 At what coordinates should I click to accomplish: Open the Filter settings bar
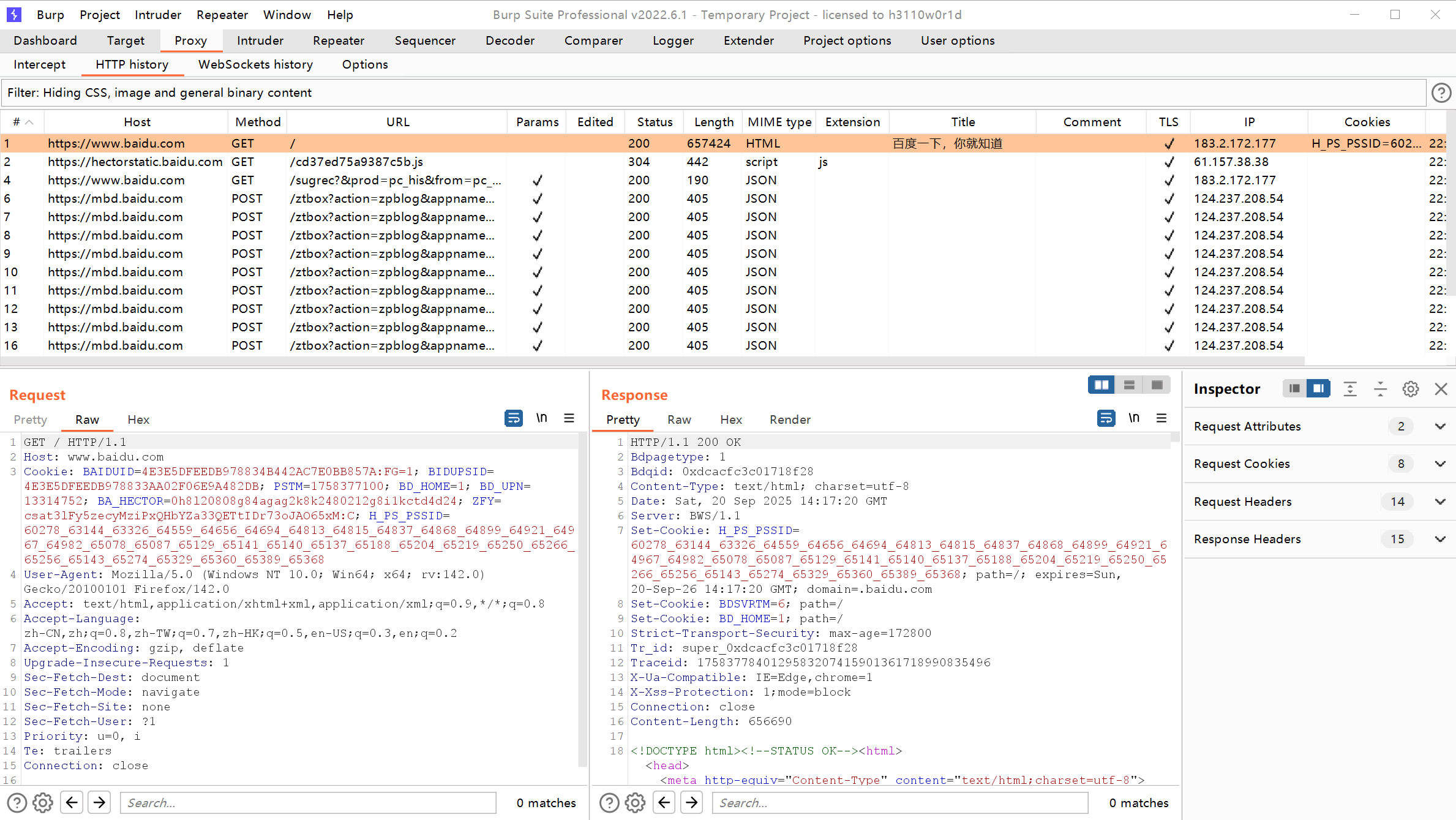coord(714,92)
